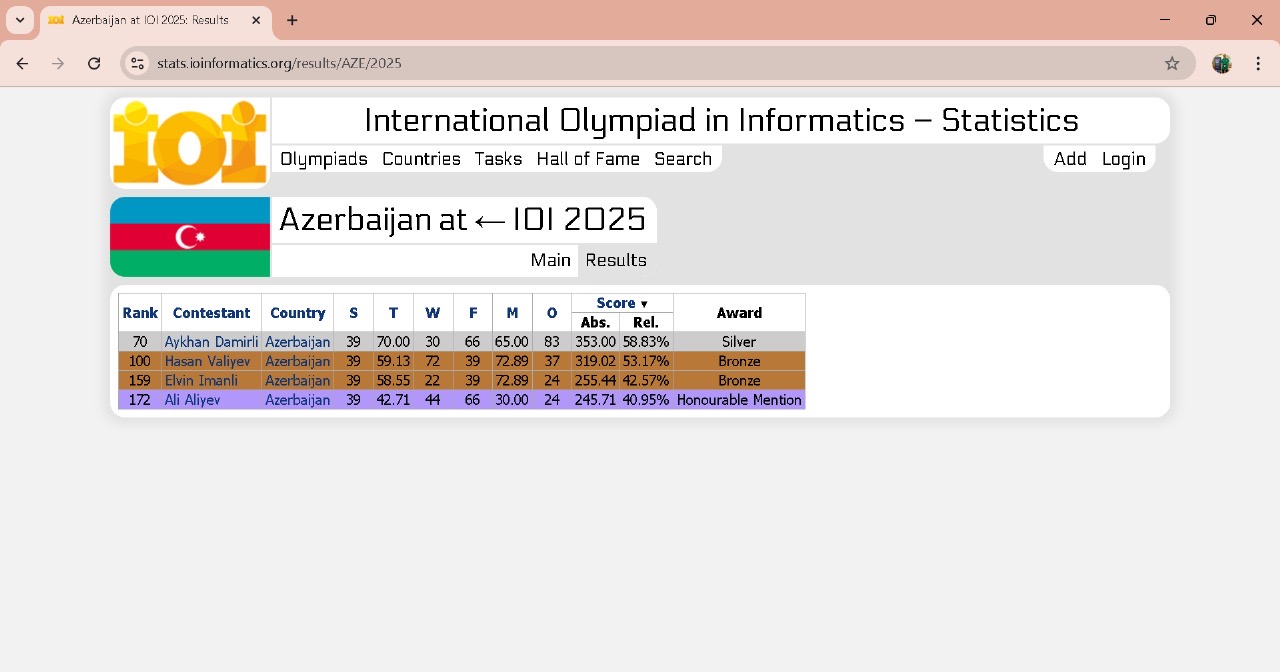Click the Login link
The image size is (1280, 672).
pyautogui.click(x=1124, y=159)
